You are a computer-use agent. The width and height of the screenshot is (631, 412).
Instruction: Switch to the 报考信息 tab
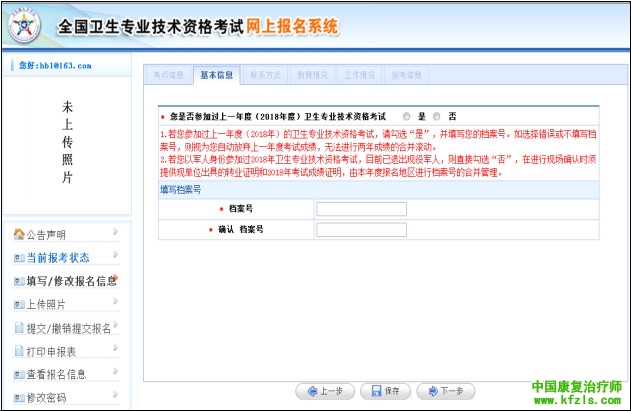click(406, 75)
